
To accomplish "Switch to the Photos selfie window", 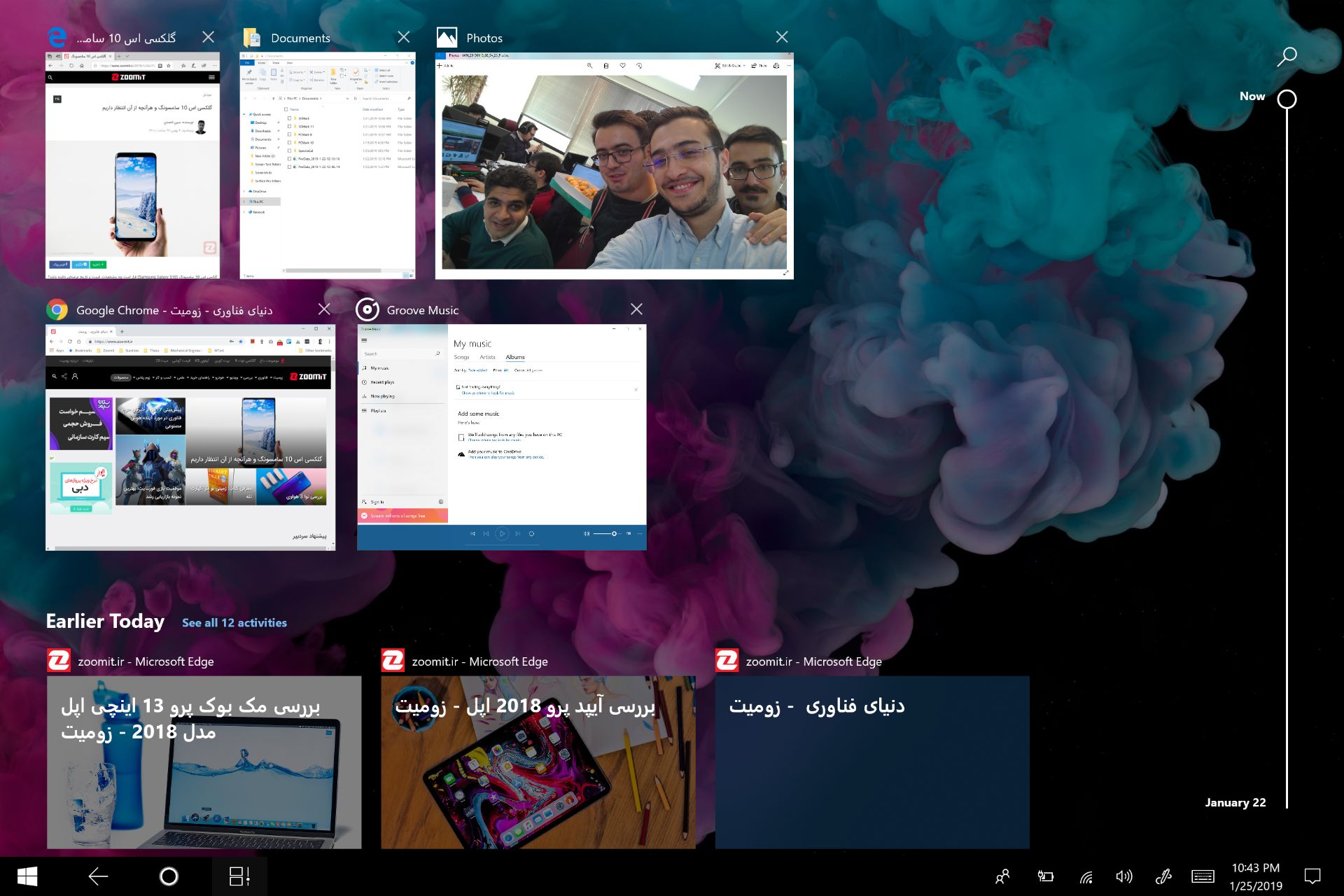I will 615,166.
